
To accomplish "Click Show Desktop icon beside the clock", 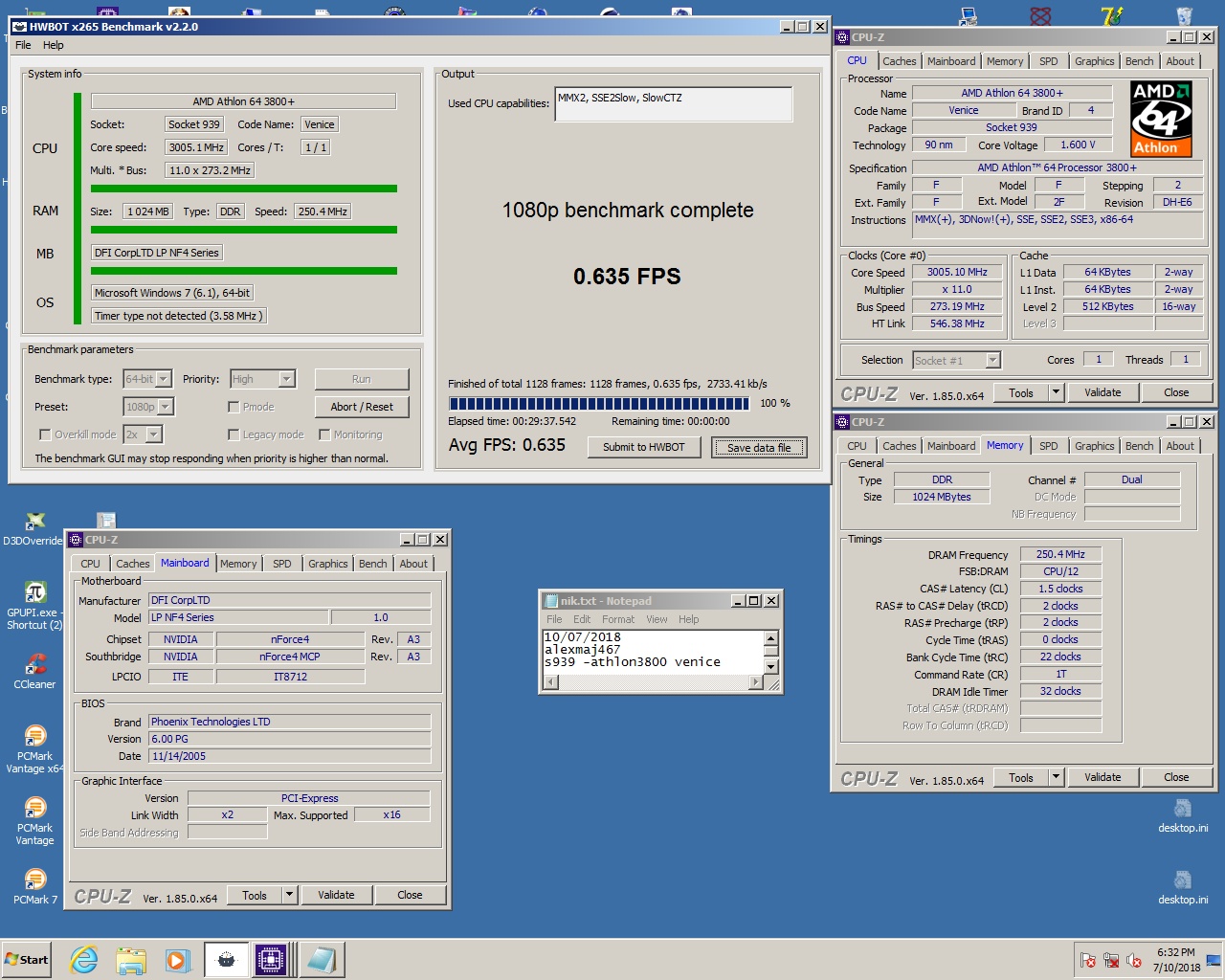I will (1214, 960).
